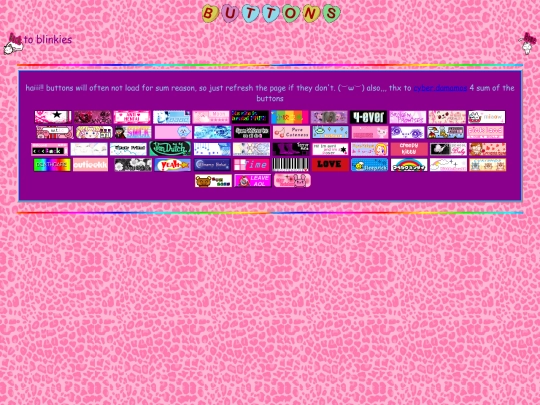Click the brown bear button in last row
Screen dimensions: 540x405
pyautogui.click(x=214, y=181)
